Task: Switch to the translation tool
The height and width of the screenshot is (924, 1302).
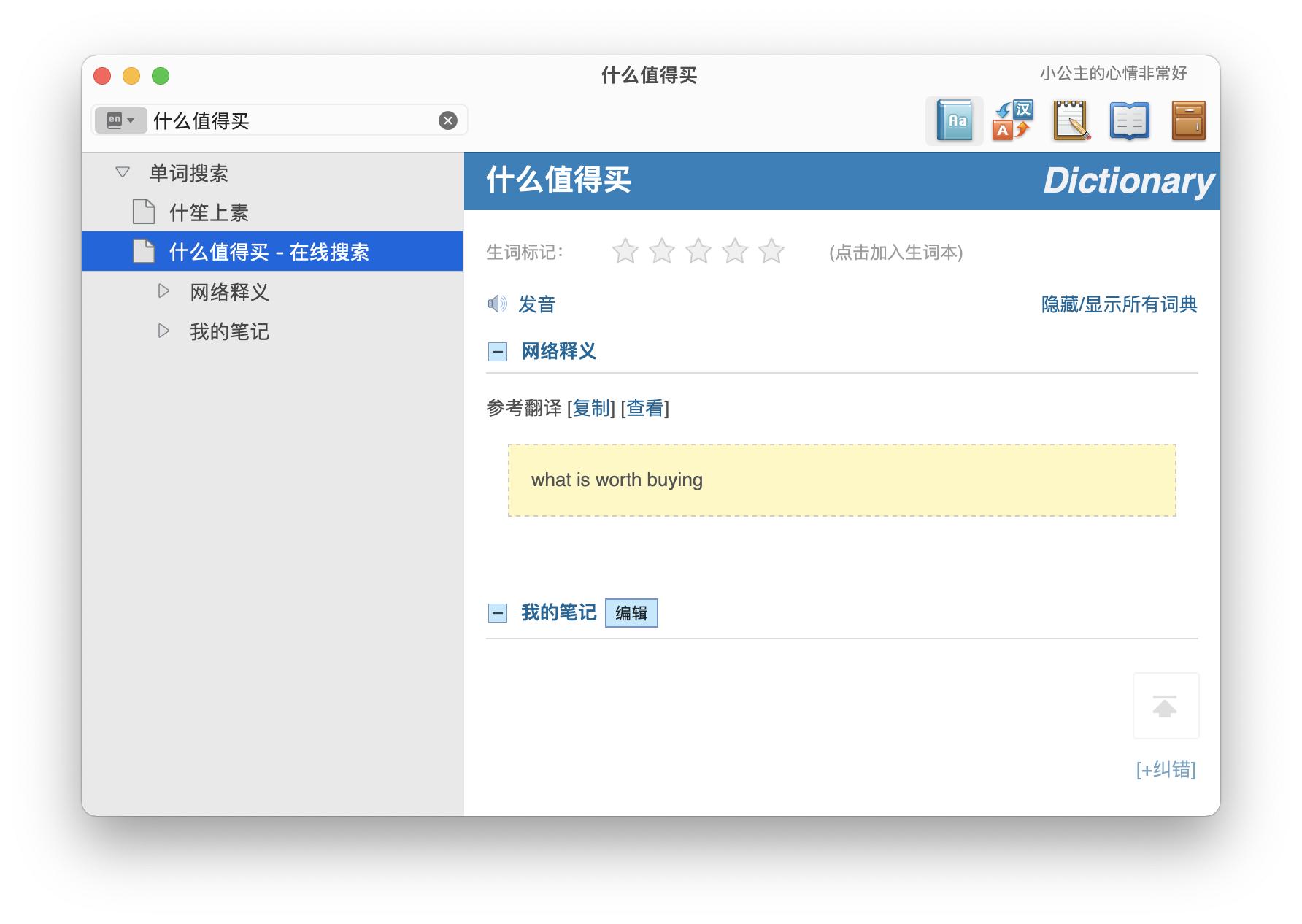Action: pos(1012,120)
